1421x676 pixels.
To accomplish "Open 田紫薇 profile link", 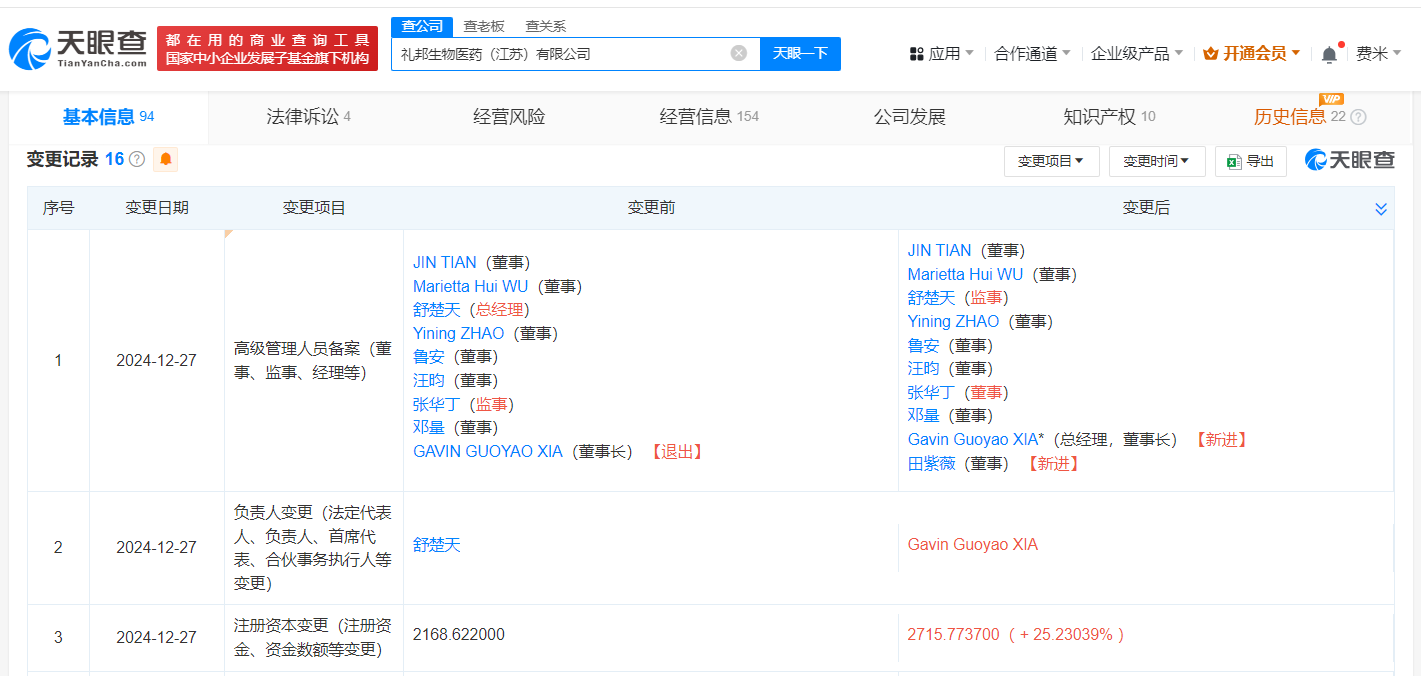I will pos(931,463).
